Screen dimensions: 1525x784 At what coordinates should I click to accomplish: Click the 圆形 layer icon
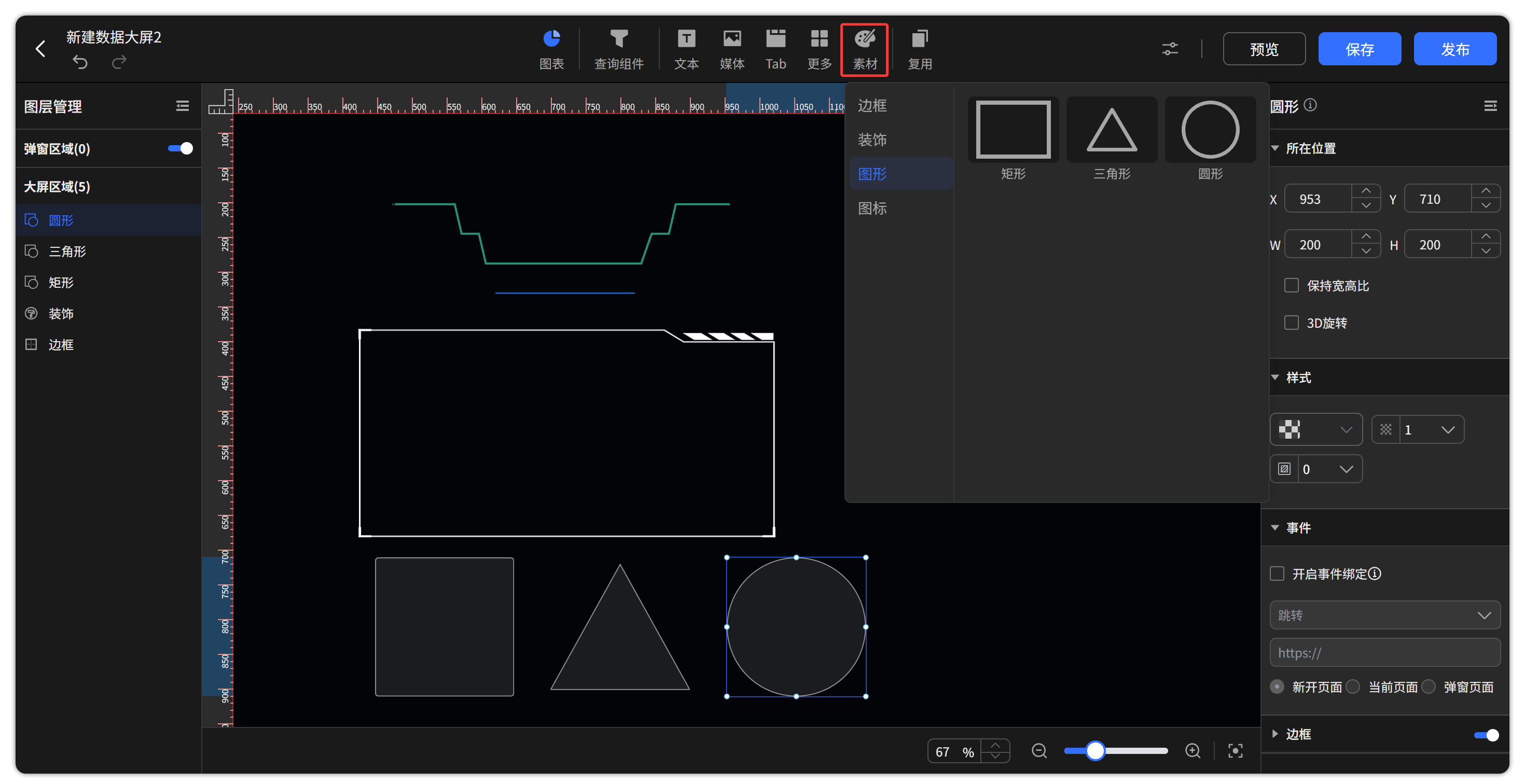click(31, 220)
